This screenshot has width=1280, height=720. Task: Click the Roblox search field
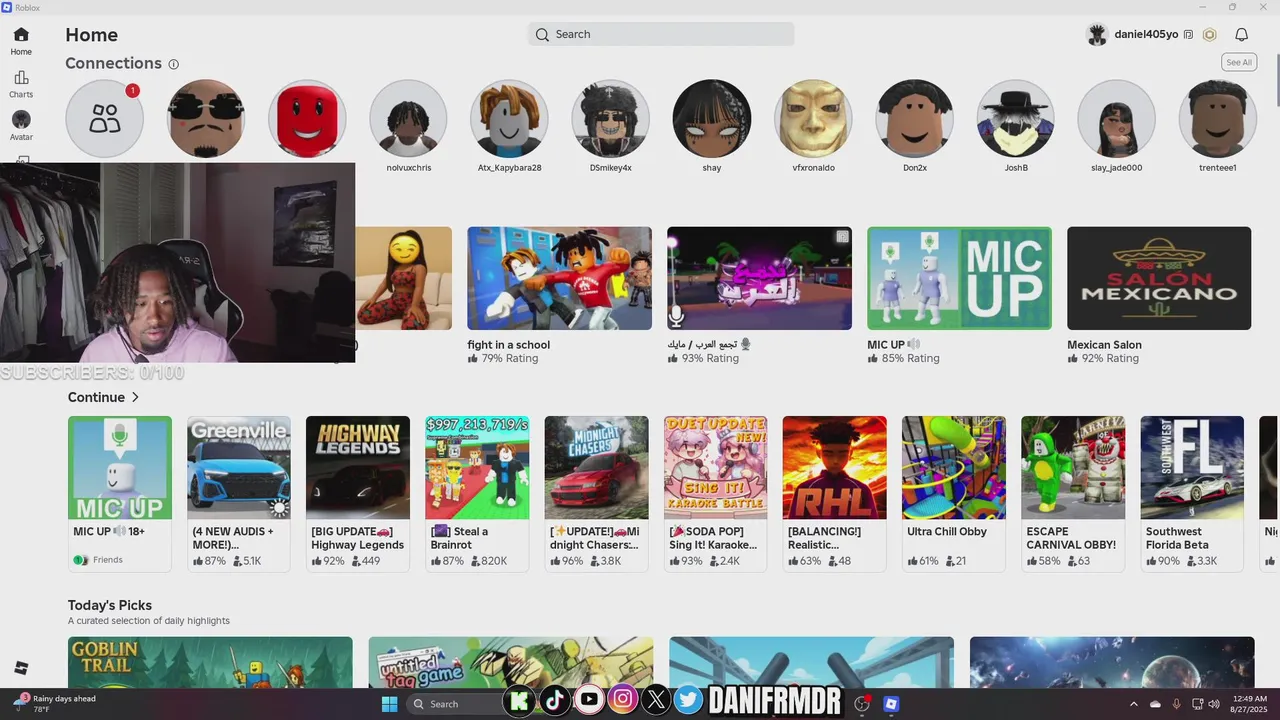pos(661,34)
